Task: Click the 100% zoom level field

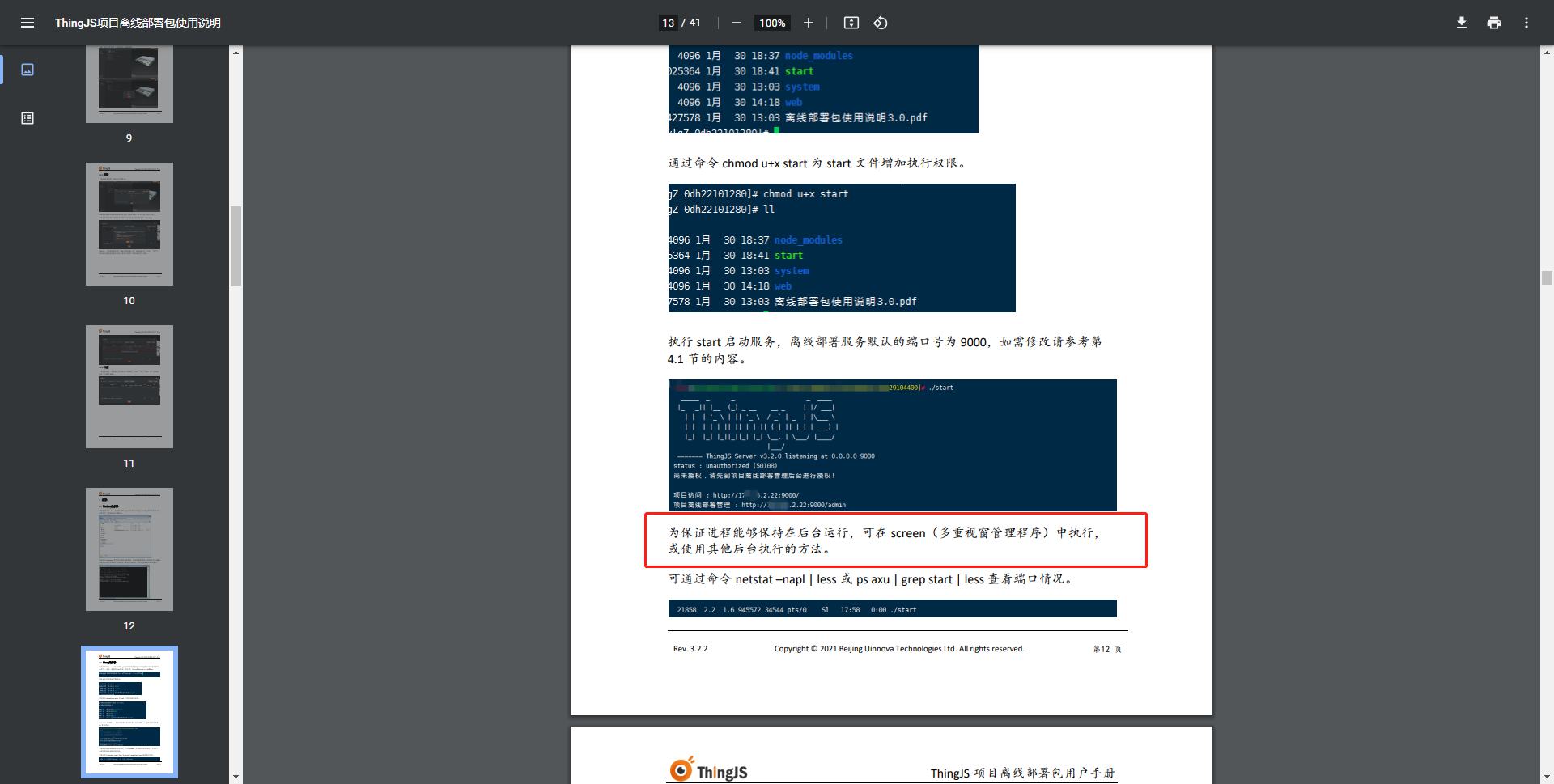Action: [772, 23]
